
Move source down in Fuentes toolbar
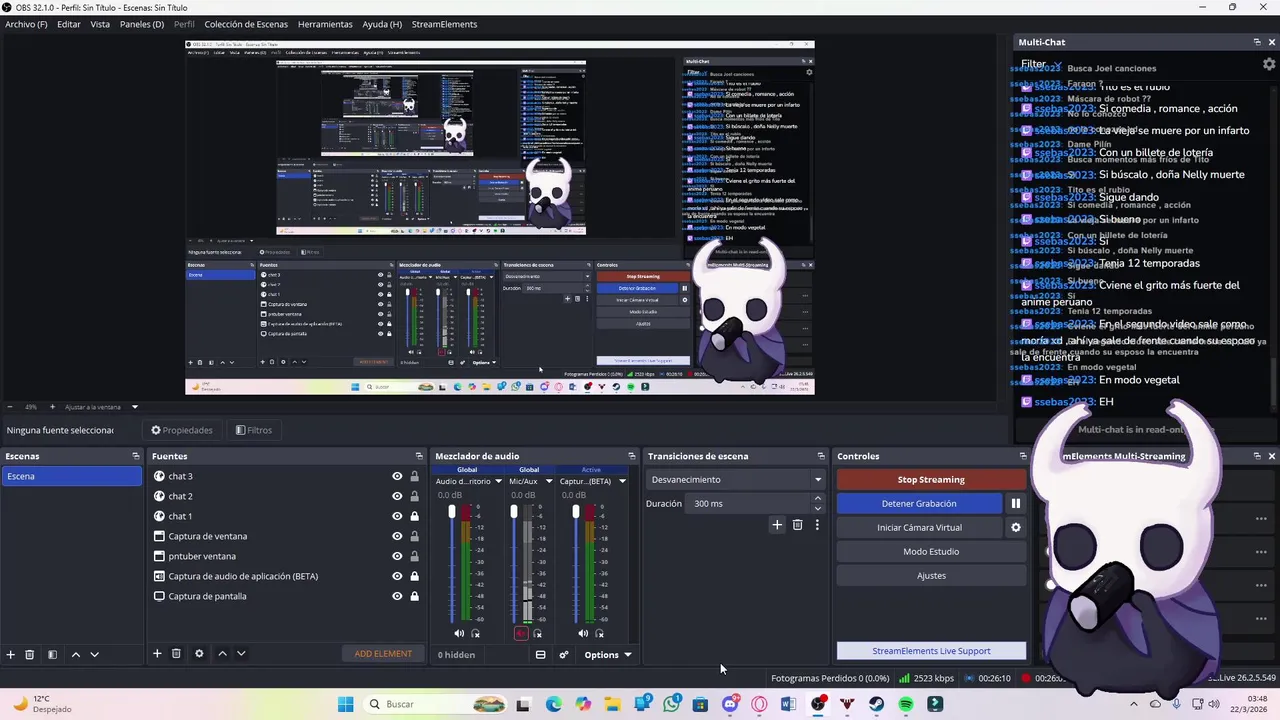pyautogui.click(x=241, y=654)
